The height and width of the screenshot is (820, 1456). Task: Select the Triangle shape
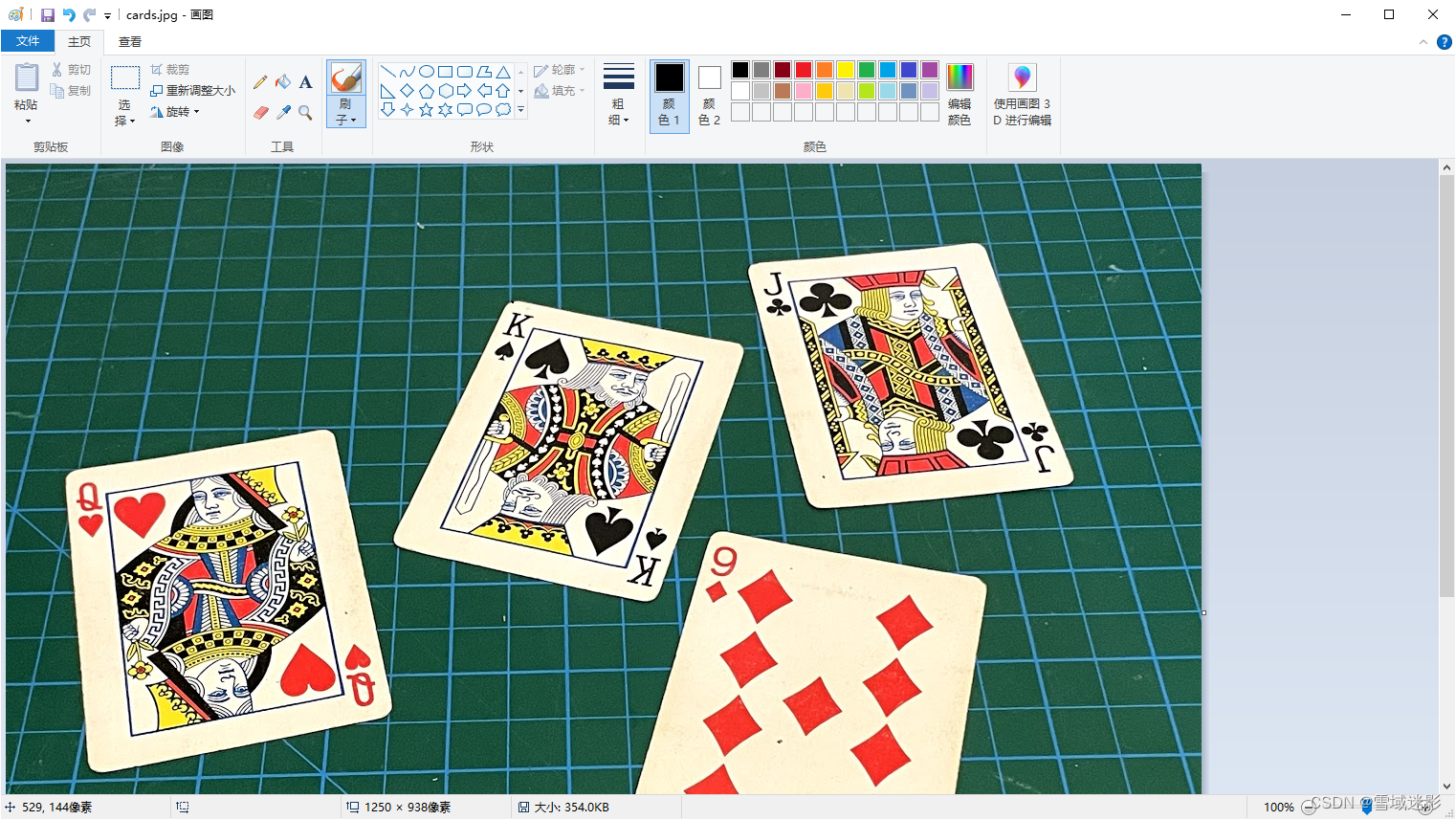pos(503,72)
